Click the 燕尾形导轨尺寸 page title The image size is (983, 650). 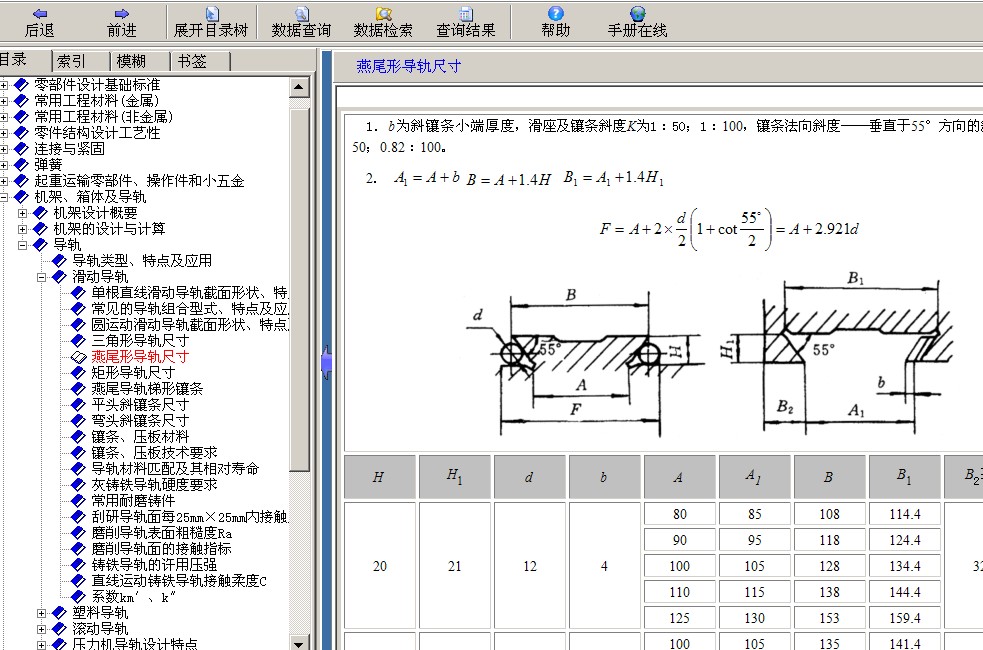(409, 66)
